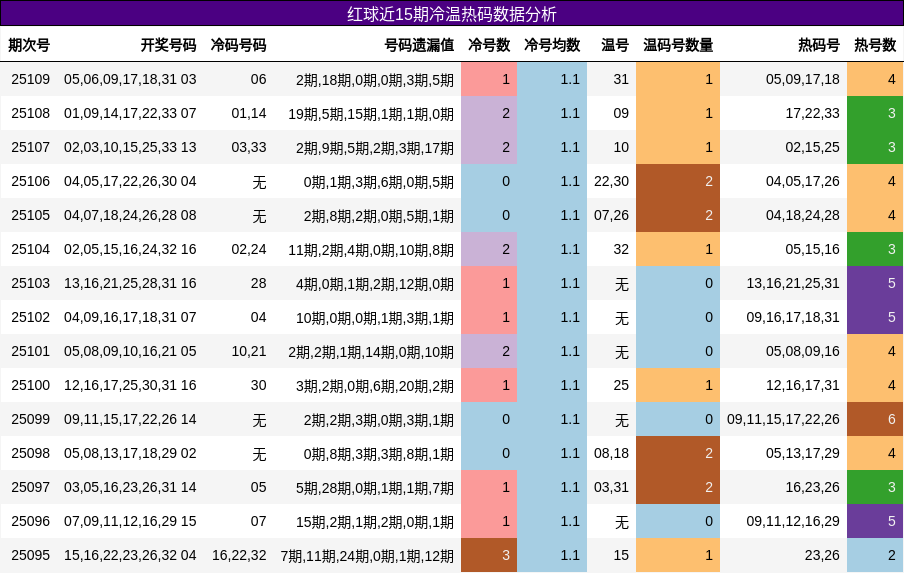Select period number 25097
Screen dimensions: 904x573
[x=31, y=487]
